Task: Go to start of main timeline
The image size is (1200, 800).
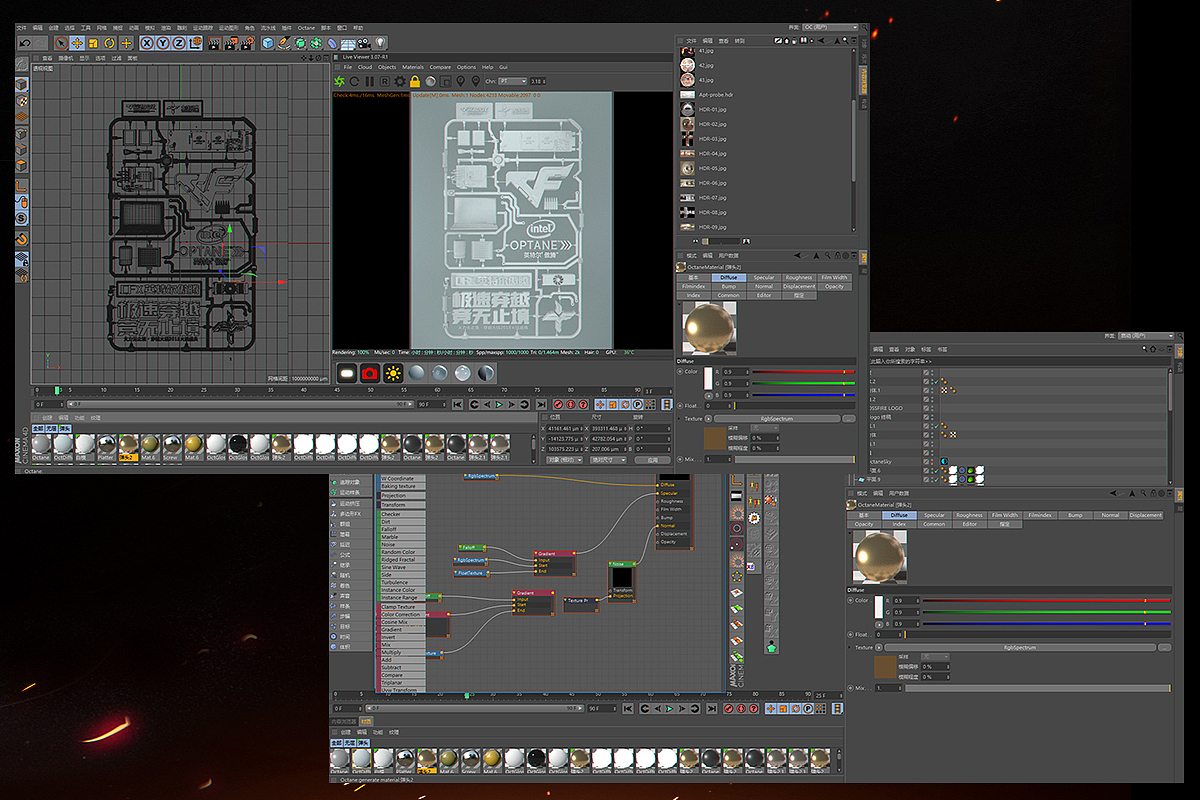Action: coord(458,404)
